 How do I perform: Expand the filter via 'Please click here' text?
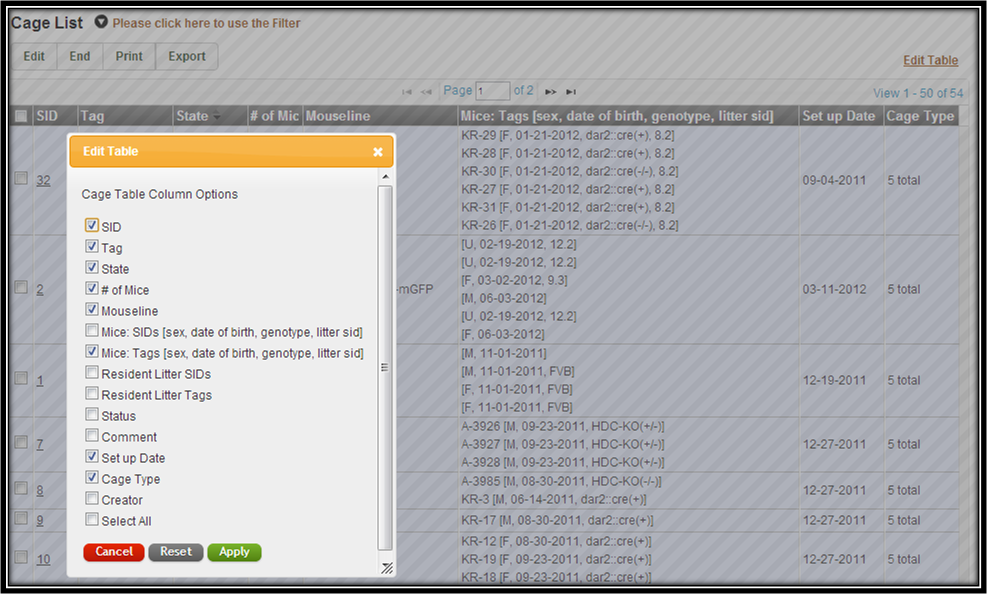pyautogui.click(x=206, y=23)
